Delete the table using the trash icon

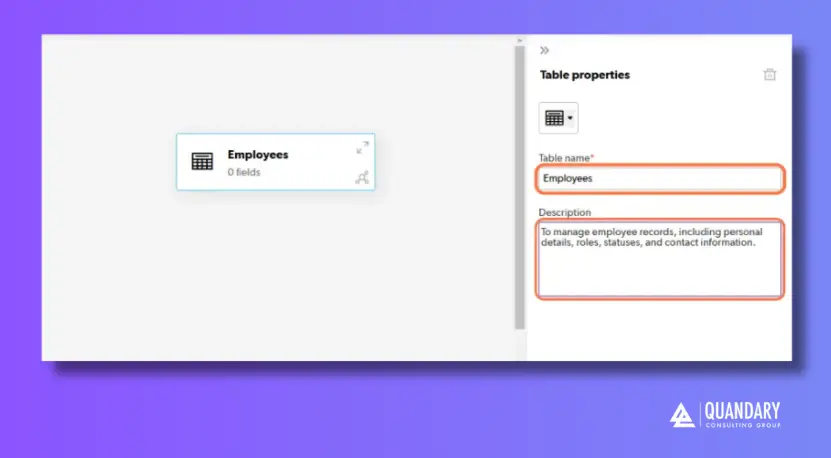pyautogui.click(x=770, y=75)
